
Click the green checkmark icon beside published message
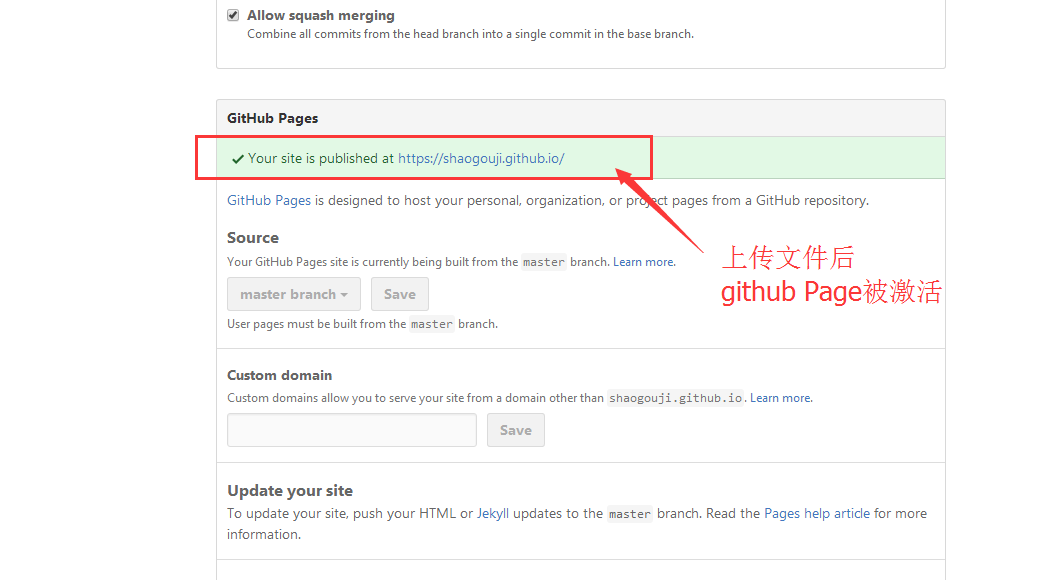pyautogui.click(x=238, y=159)
